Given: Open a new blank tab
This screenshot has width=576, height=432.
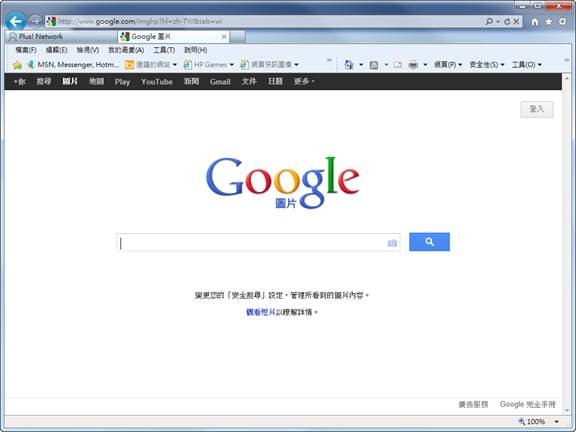Looking at the screenshot, I should click(238, 37).
